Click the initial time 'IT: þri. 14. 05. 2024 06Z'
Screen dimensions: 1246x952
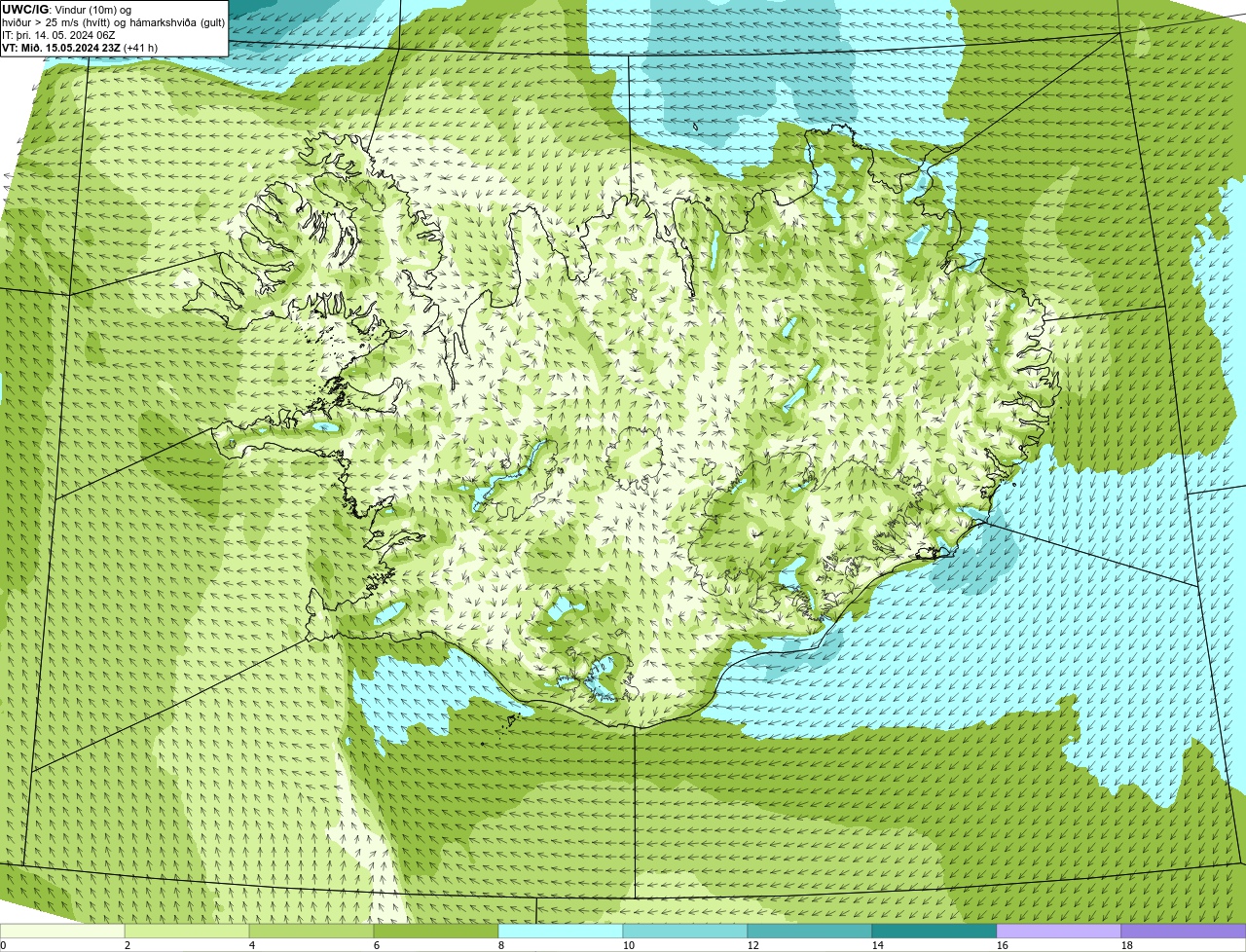[58, 34]
